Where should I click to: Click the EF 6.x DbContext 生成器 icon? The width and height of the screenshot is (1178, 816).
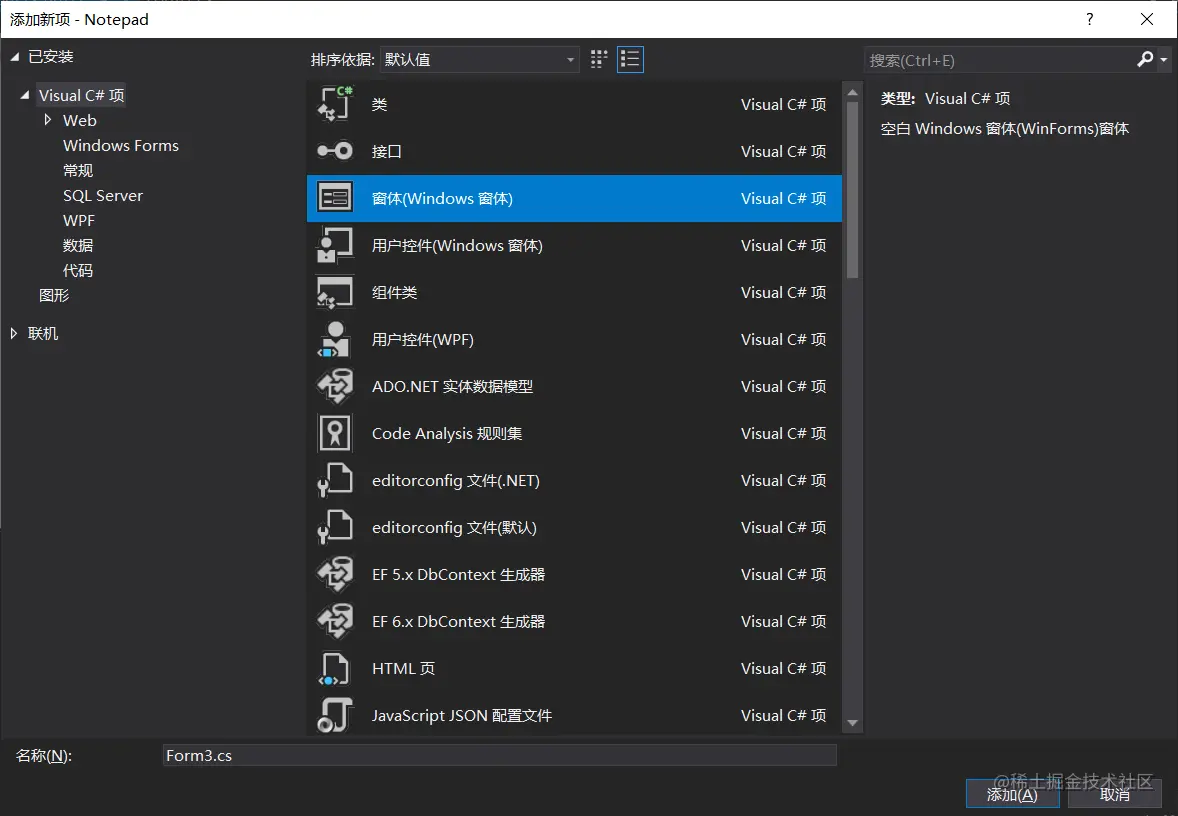tap(335, 621)
